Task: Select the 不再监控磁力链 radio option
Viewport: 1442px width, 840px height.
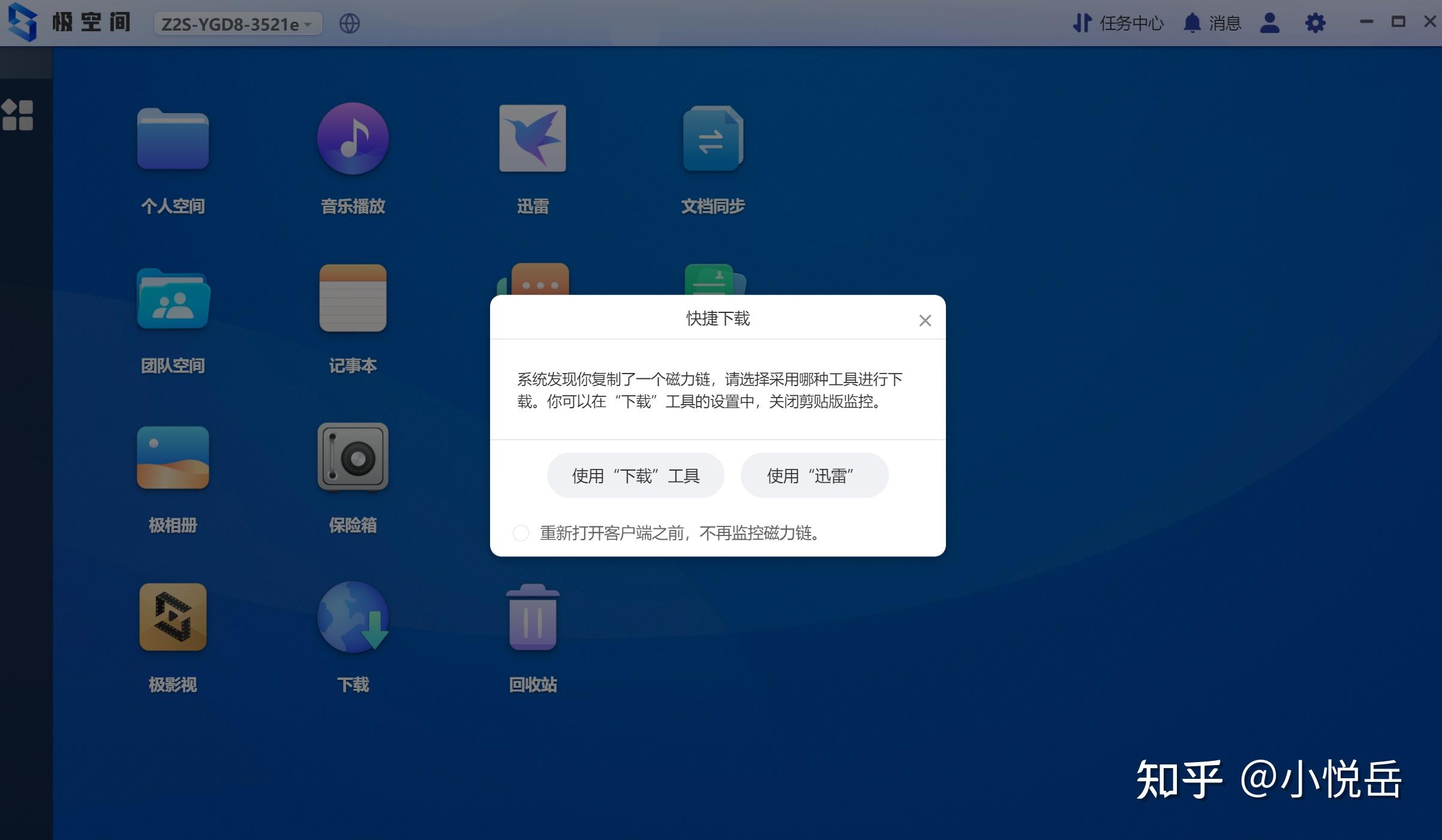Action: [x=521, y=532]
